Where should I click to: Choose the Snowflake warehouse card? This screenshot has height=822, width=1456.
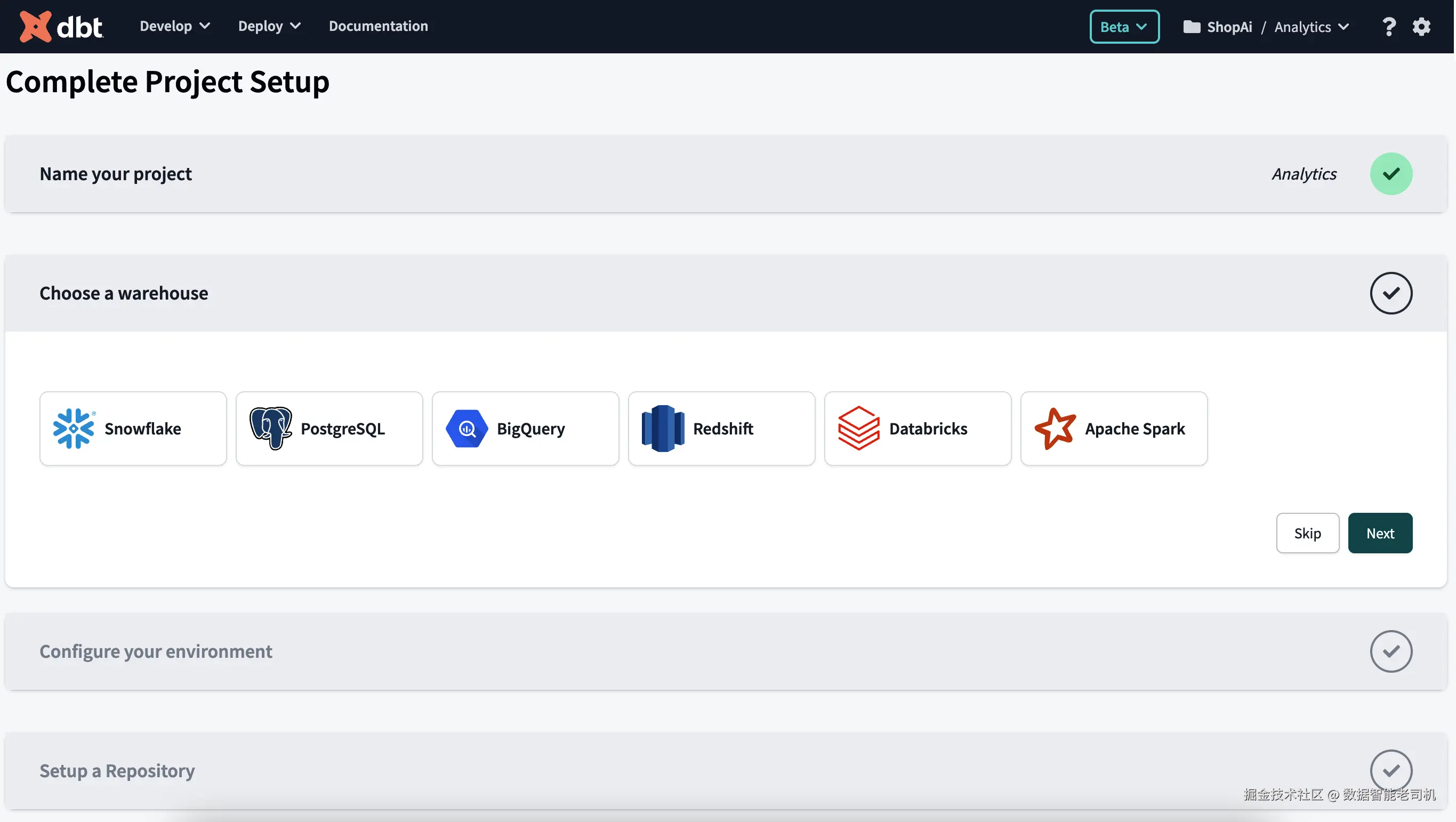pos(133,429)
